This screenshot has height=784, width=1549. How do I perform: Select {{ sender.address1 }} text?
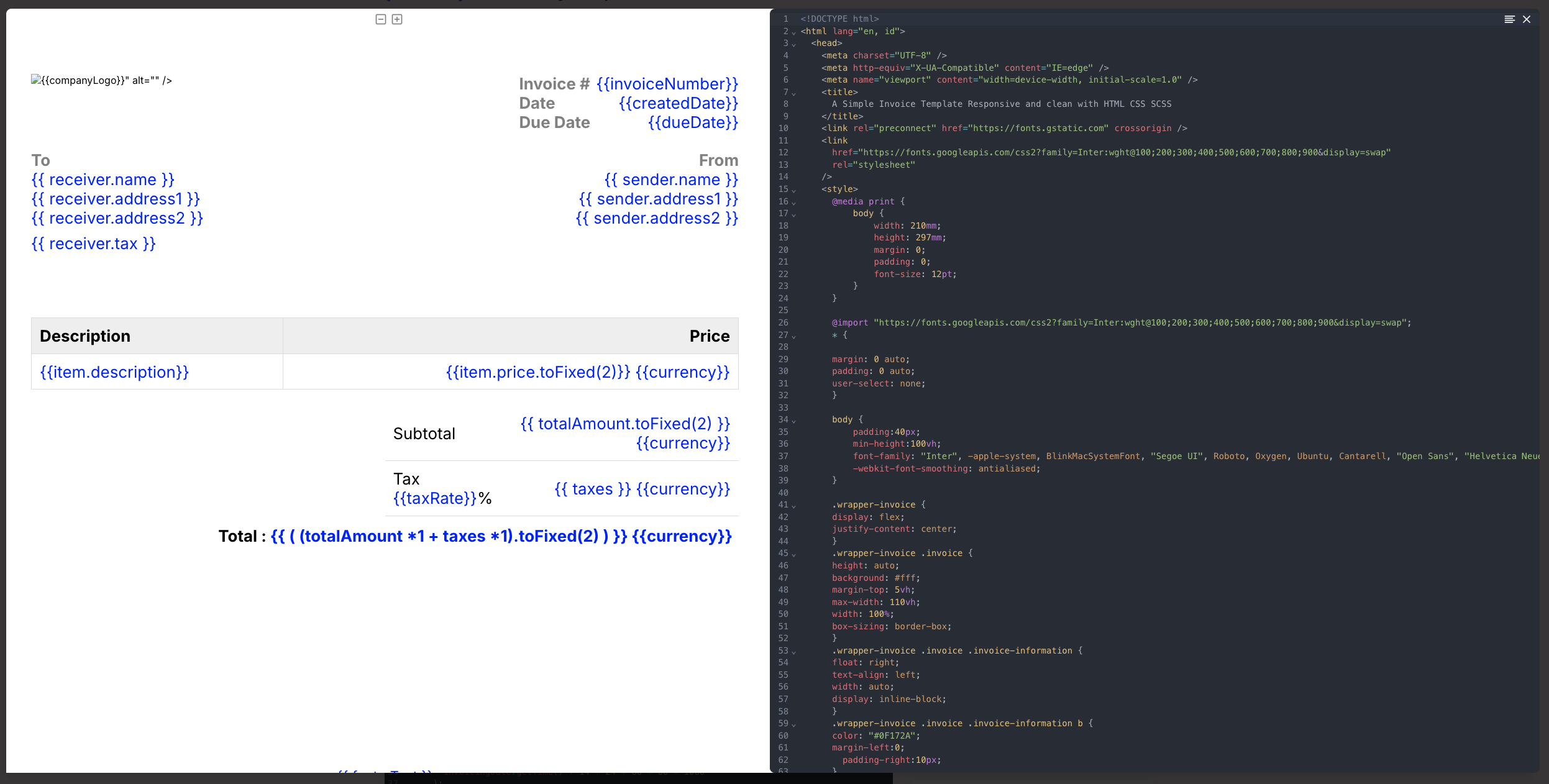[x=659, y=199]
